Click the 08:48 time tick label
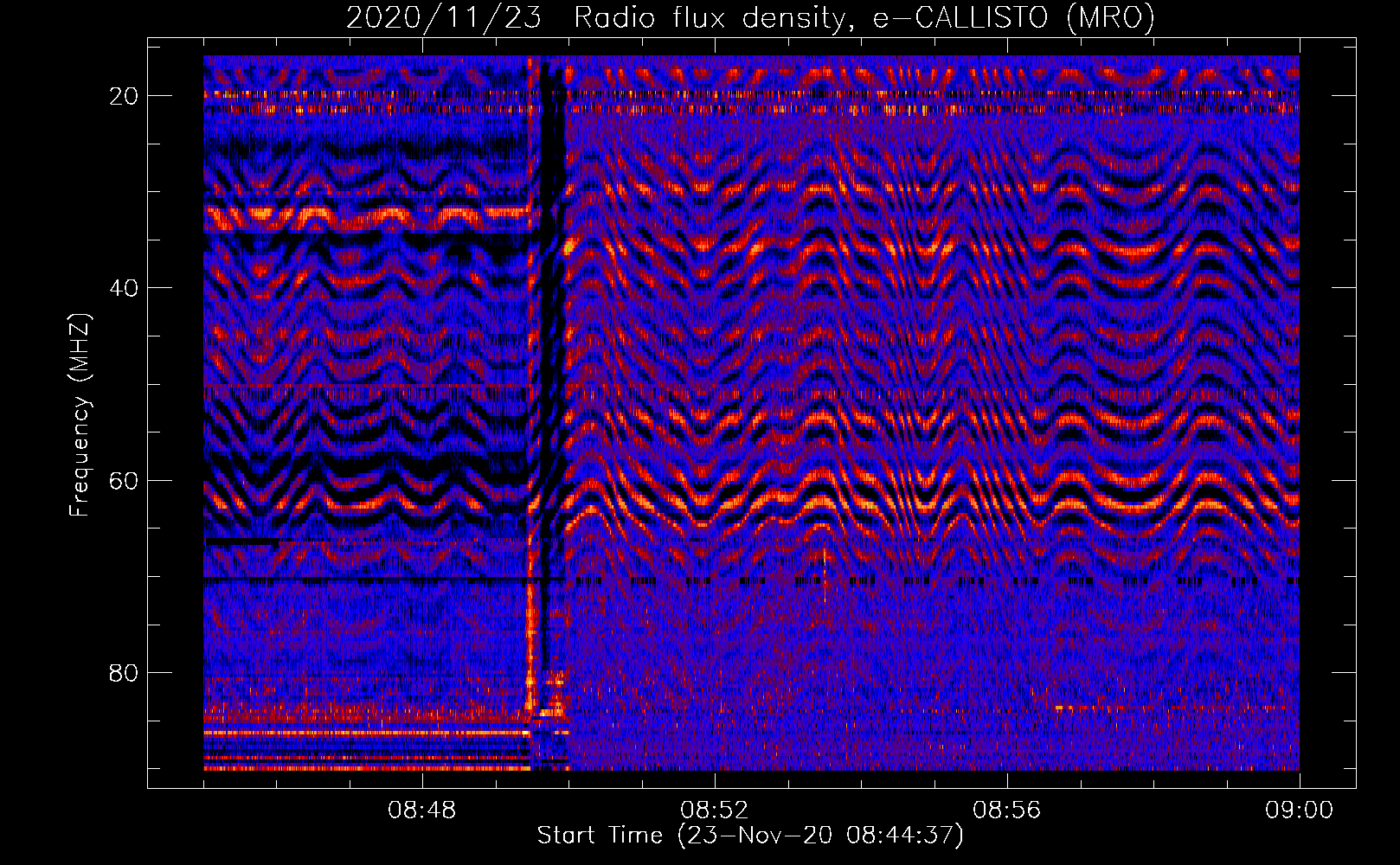The image size is (1400, 865). coord(422,811)
